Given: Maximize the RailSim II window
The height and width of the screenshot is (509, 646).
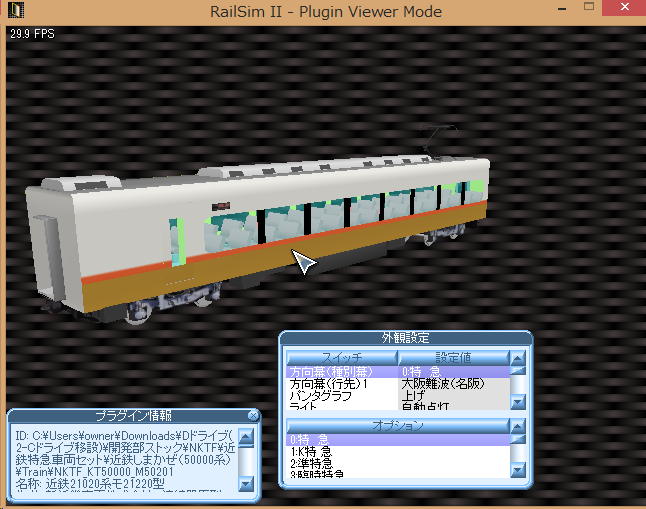Looking at the screenshot, I should 589,7.
